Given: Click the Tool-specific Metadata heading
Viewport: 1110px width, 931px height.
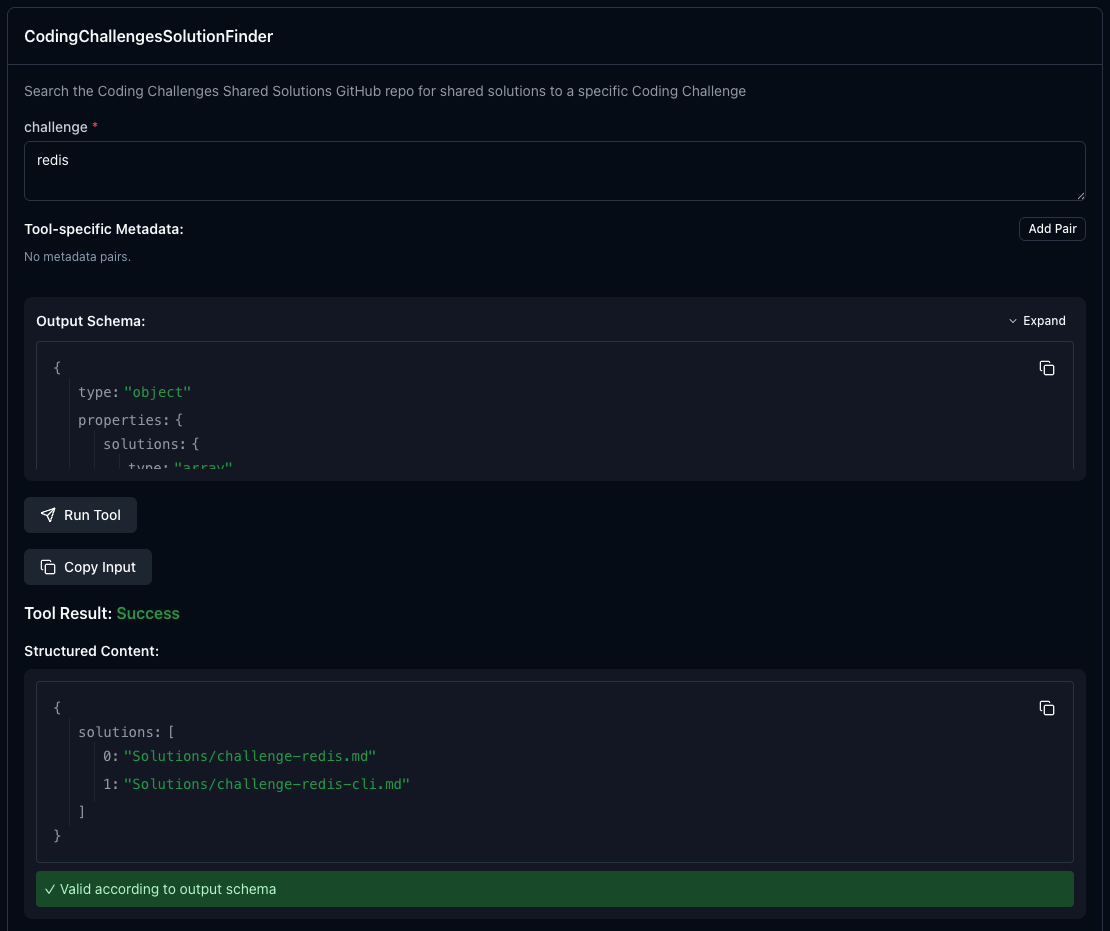Looking at the screenshot, I should pos(104,229).
